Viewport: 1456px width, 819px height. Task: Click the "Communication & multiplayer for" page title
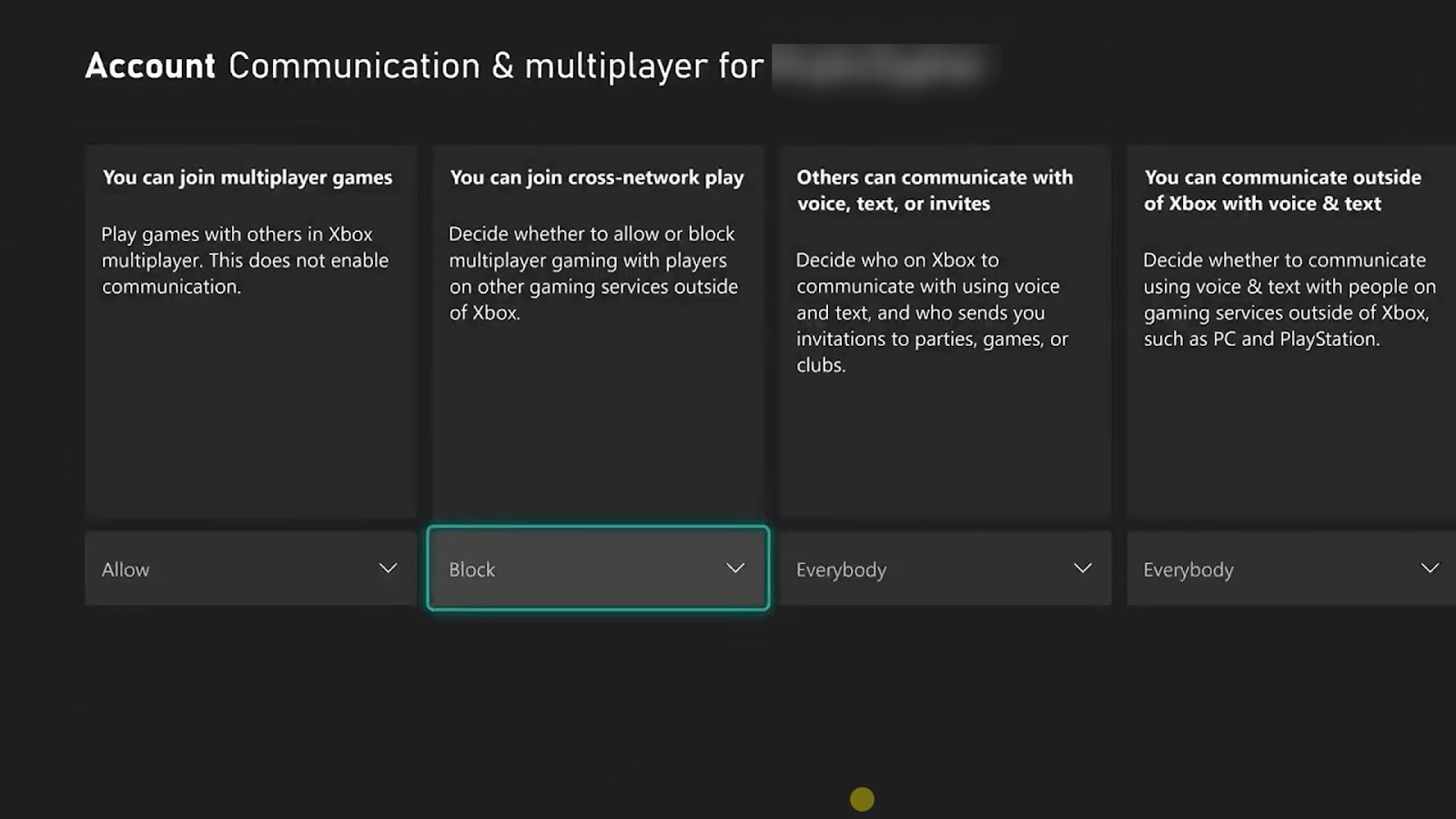pyautogui.click(x=496, y=66)
